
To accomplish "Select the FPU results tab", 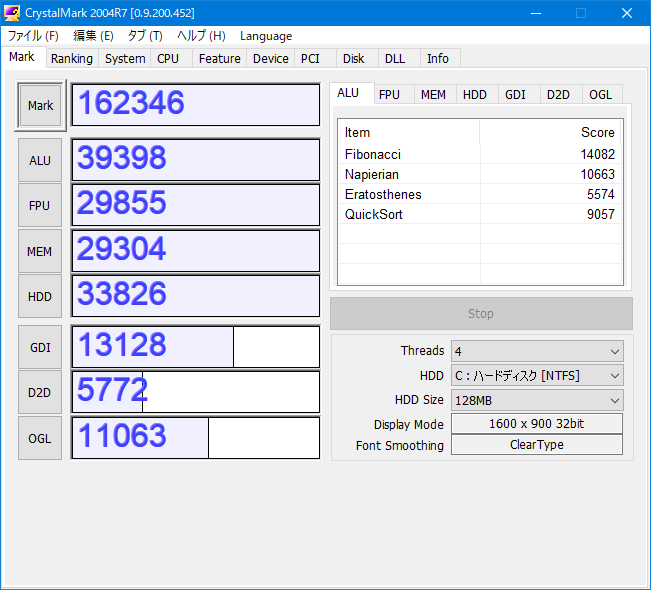I will pyautogui.click(x=389, y=95).
